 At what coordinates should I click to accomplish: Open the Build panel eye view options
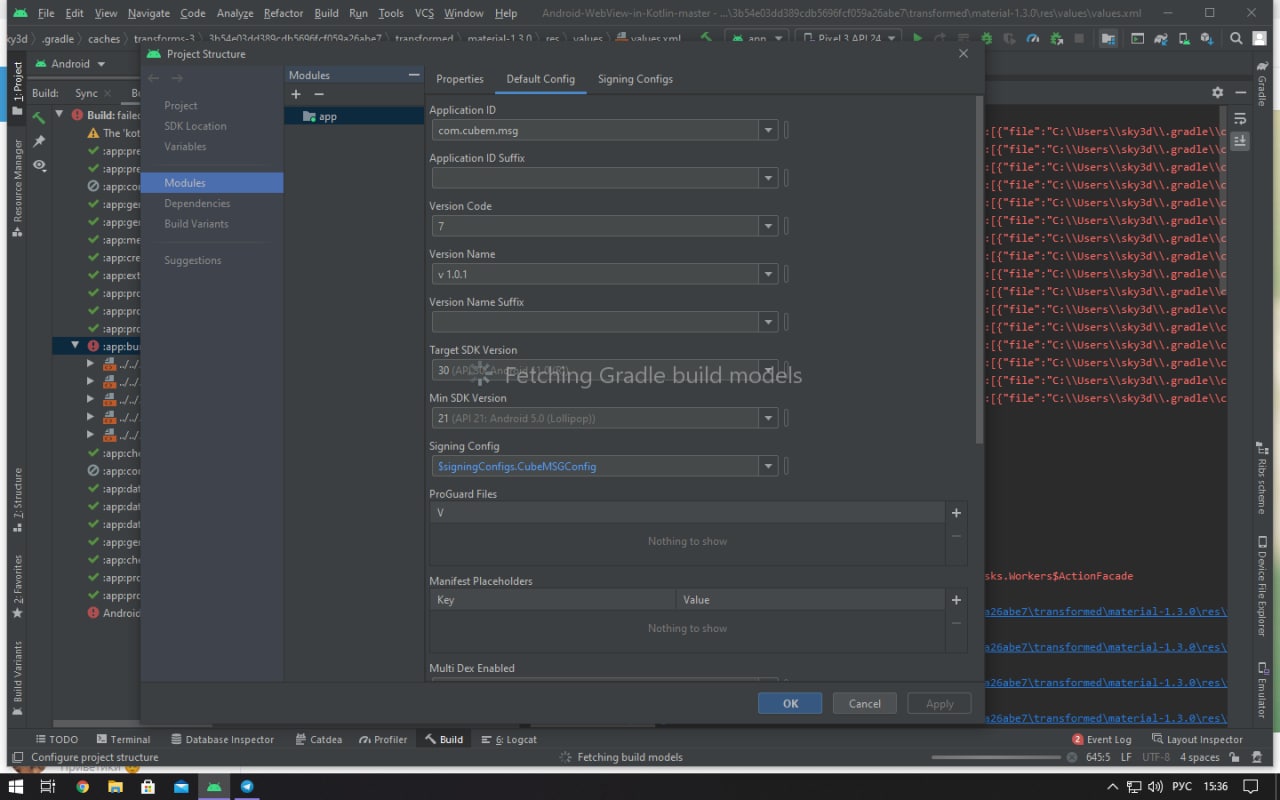(x=39, y=165)
